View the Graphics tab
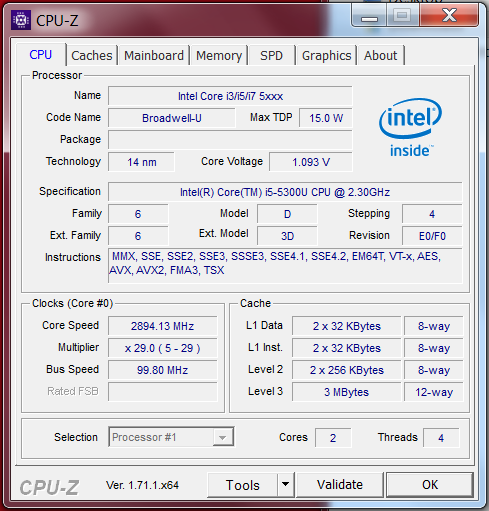The image size is (489, 511). (x=326, y=55)
